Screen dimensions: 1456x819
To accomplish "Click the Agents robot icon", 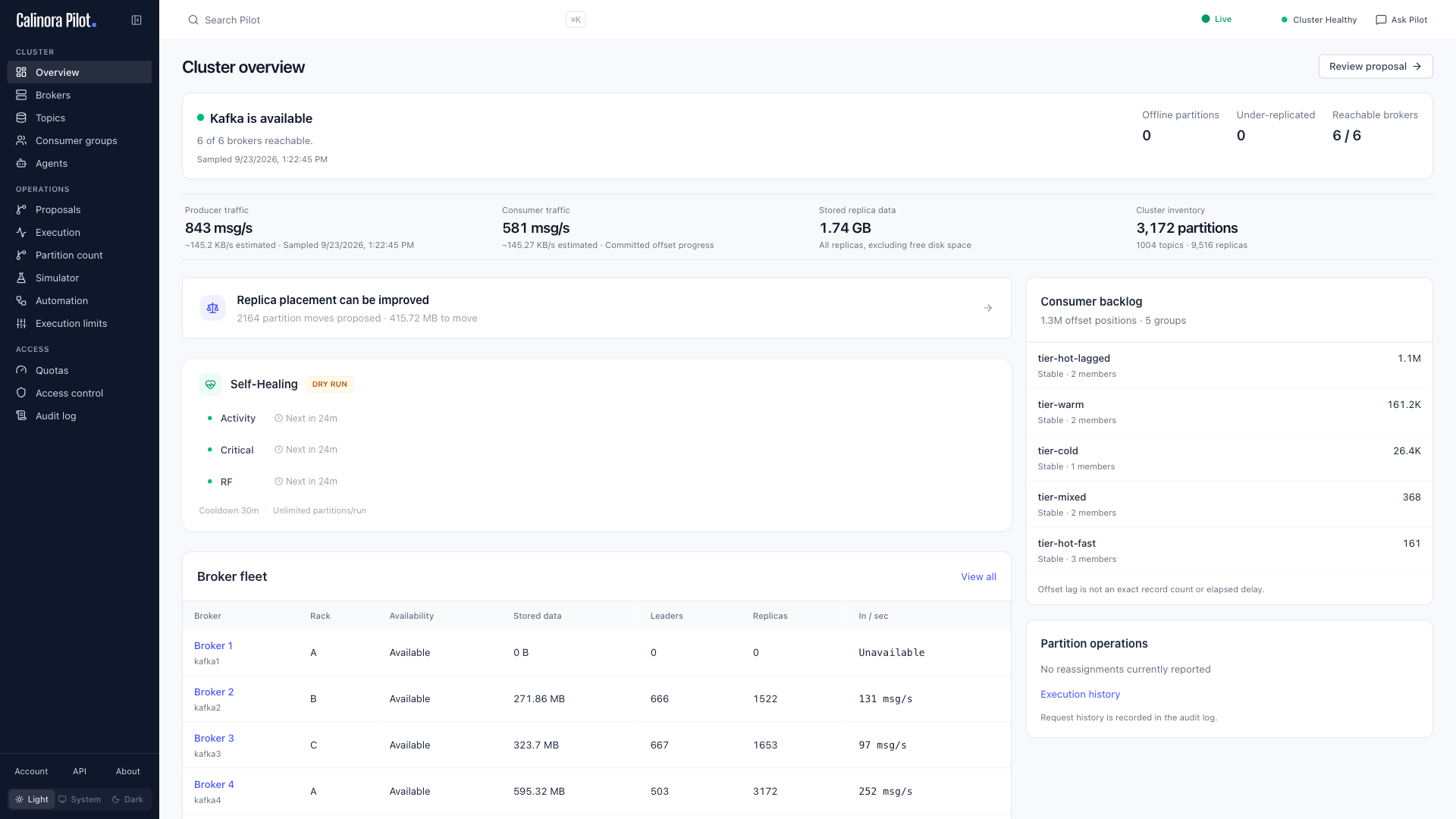I will [x=21, y=163].
